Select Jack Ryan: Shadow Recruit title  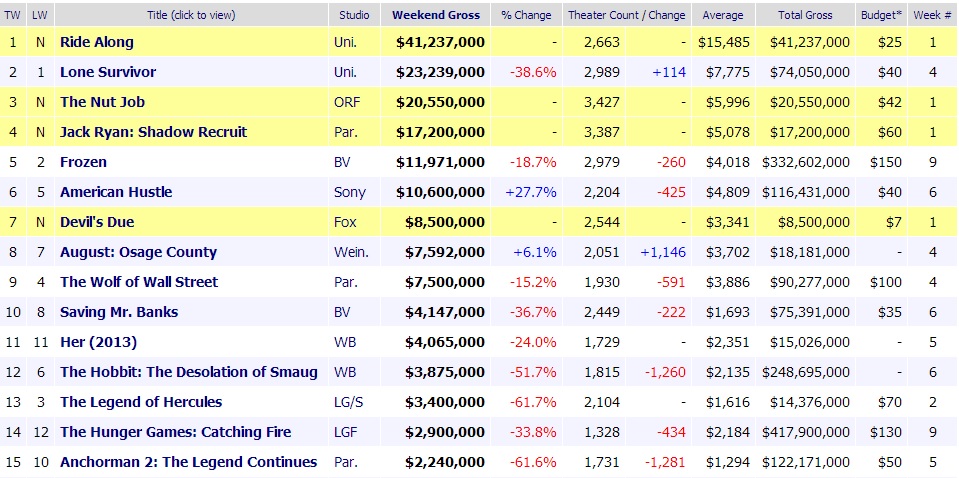point(153,132)
